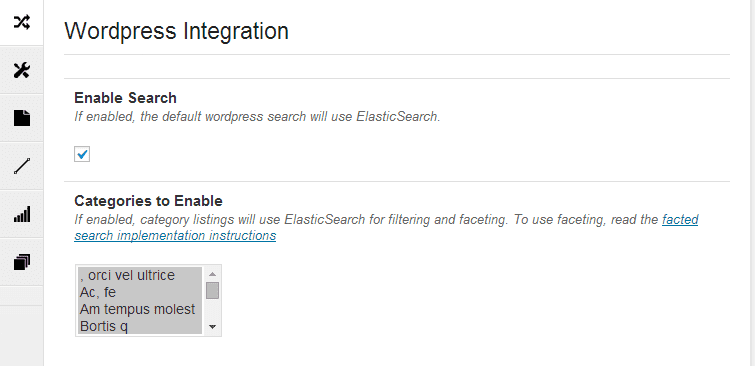
Task: Click the 'Wordpress Integration' page heading
Action: pos(177,31)
